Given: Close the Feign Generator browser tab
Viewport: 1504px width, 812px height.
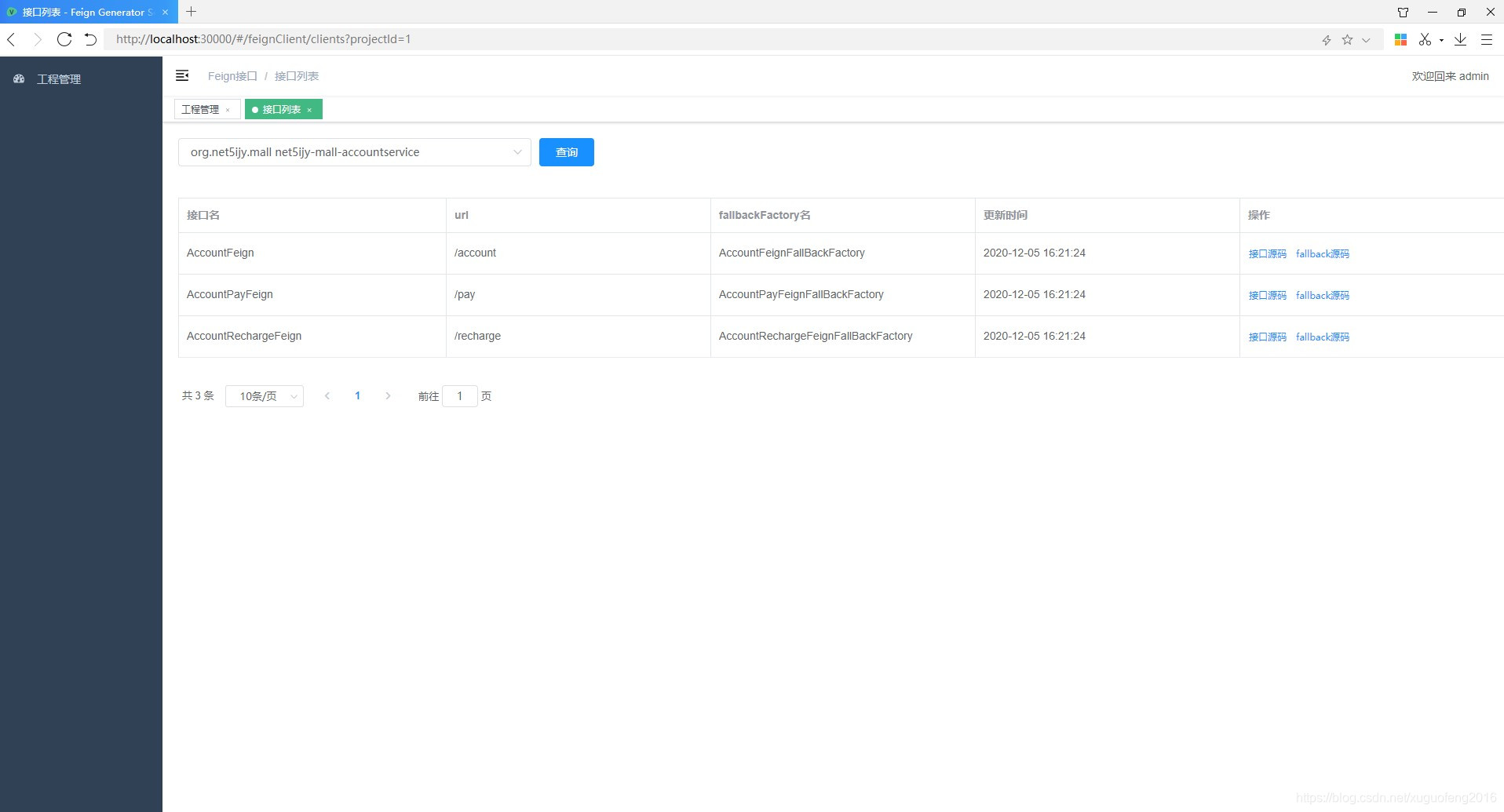Looking at the screenshot, I should pos(165,13).
